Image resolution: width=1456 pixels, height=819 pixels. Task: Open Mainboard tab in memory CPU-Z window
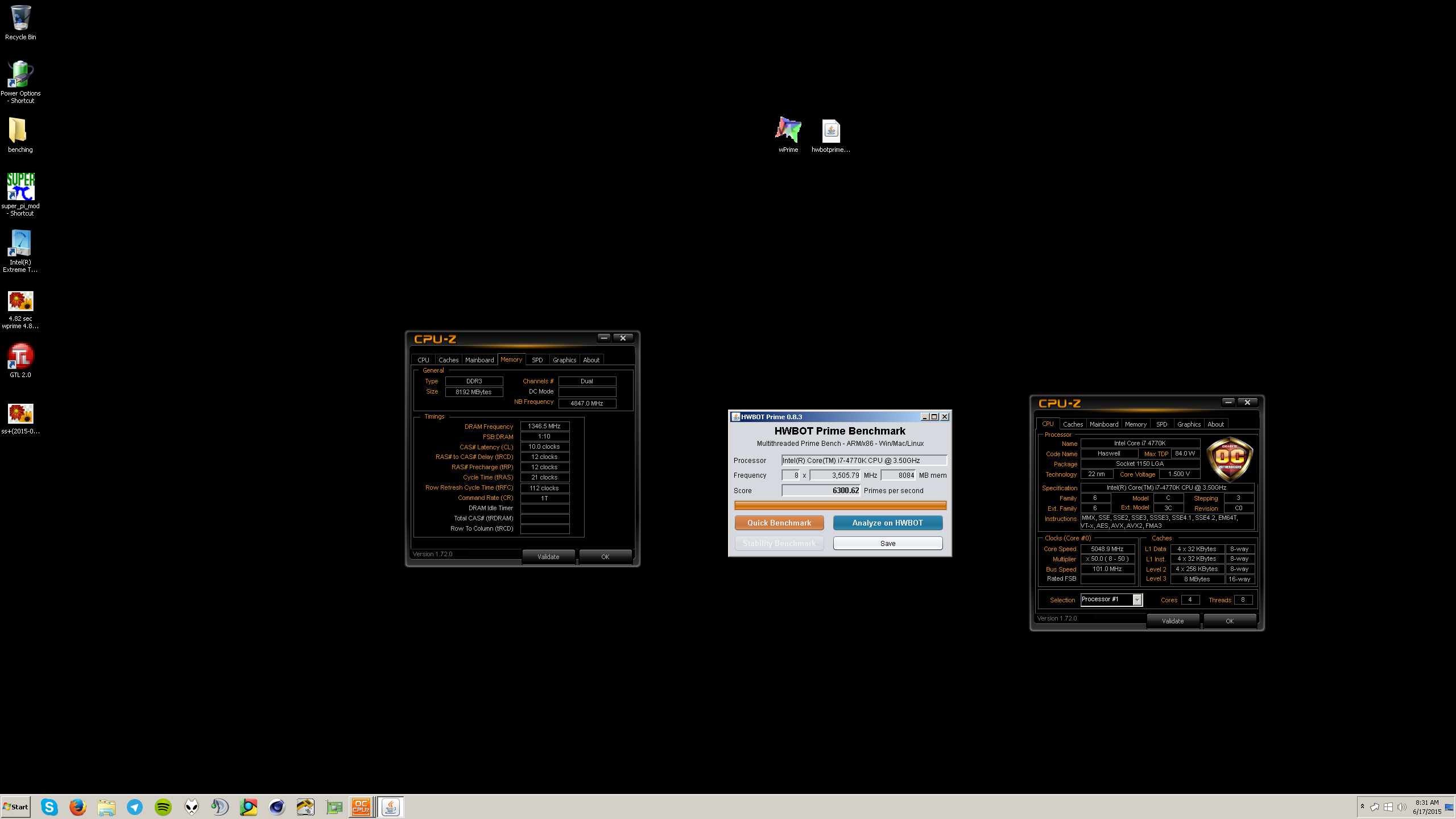tap(479, 360)
